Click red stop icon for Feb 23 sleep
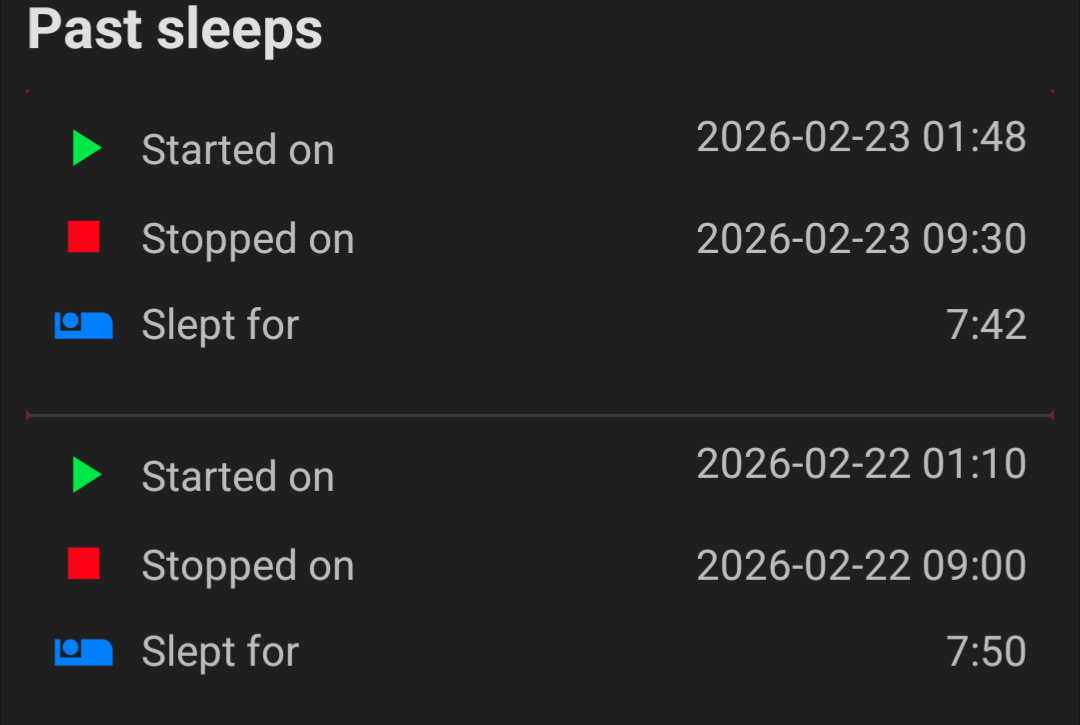The width and height of the screenshot is (1080, 725). [x=84, y=237]
